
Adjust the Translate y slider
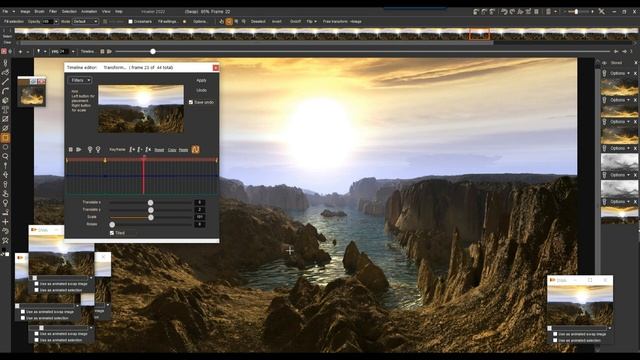(x=150, y=210)
